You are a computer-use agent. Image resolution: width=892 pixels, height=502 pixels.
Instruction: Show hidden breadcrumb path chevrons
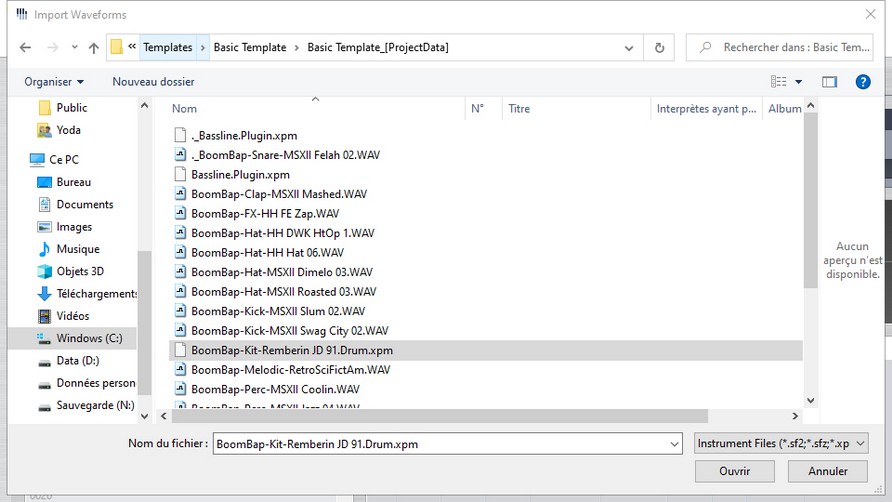point(132,47)
